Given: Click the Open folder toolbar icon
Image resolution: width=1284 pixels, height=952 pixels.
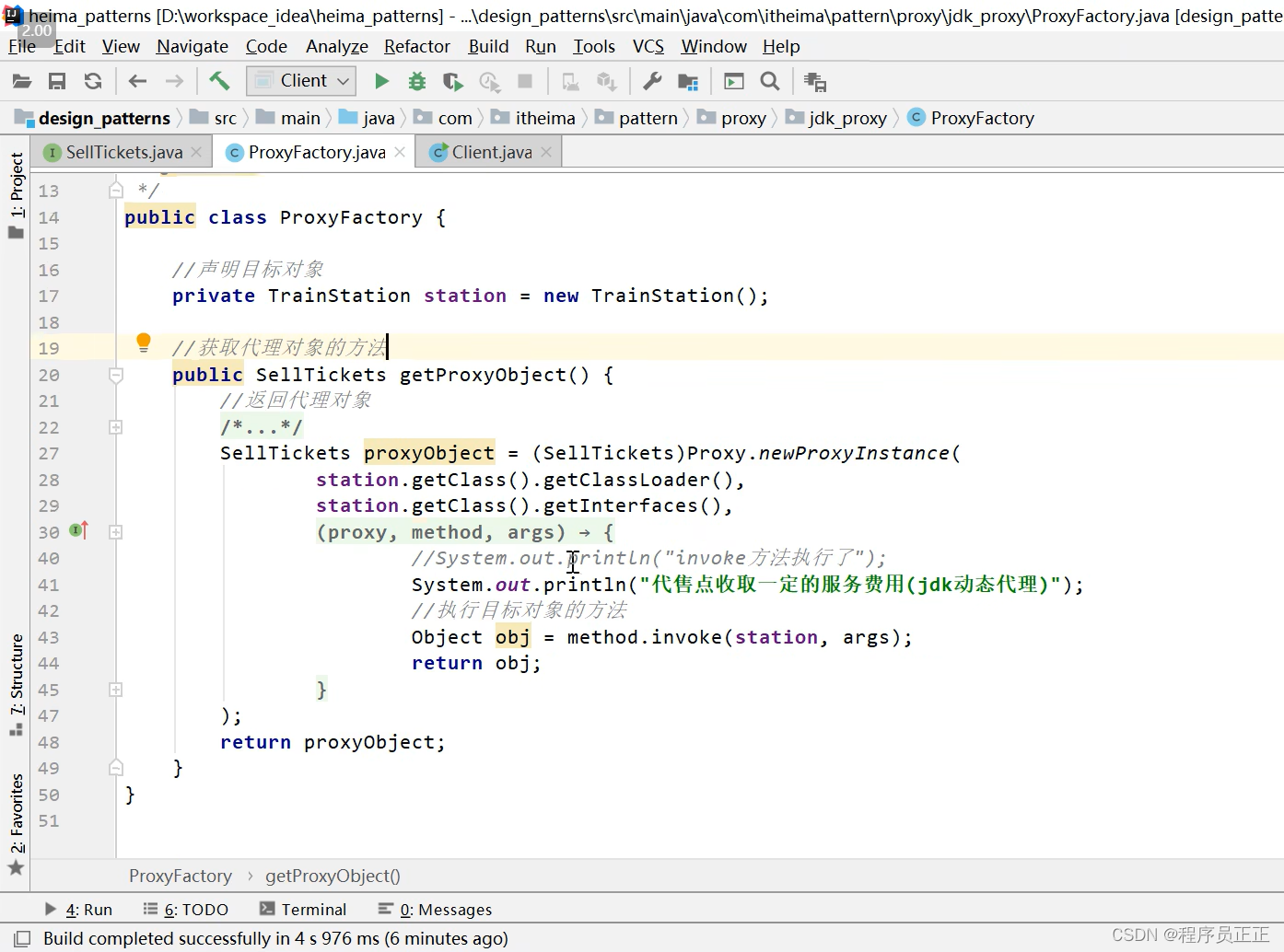Looking at the screenshot, I should (21, 81).
